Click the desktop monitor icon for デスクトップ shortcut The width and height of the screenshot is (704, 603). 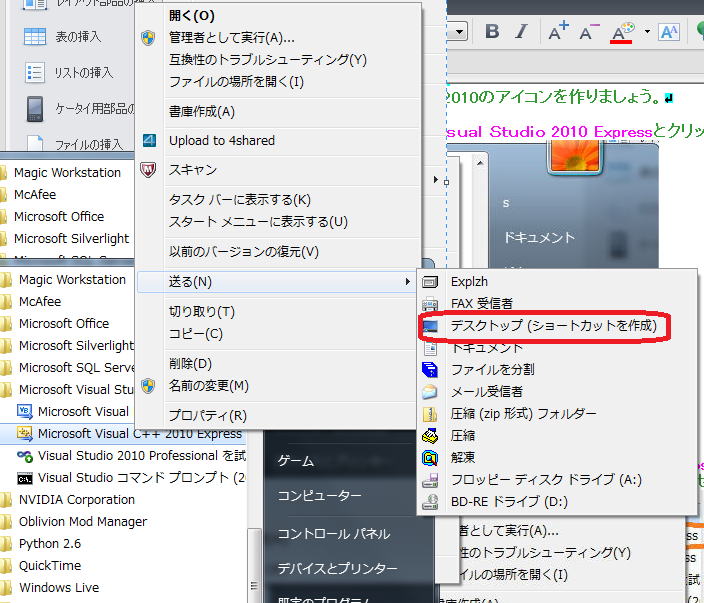click(x=430, y=326)
